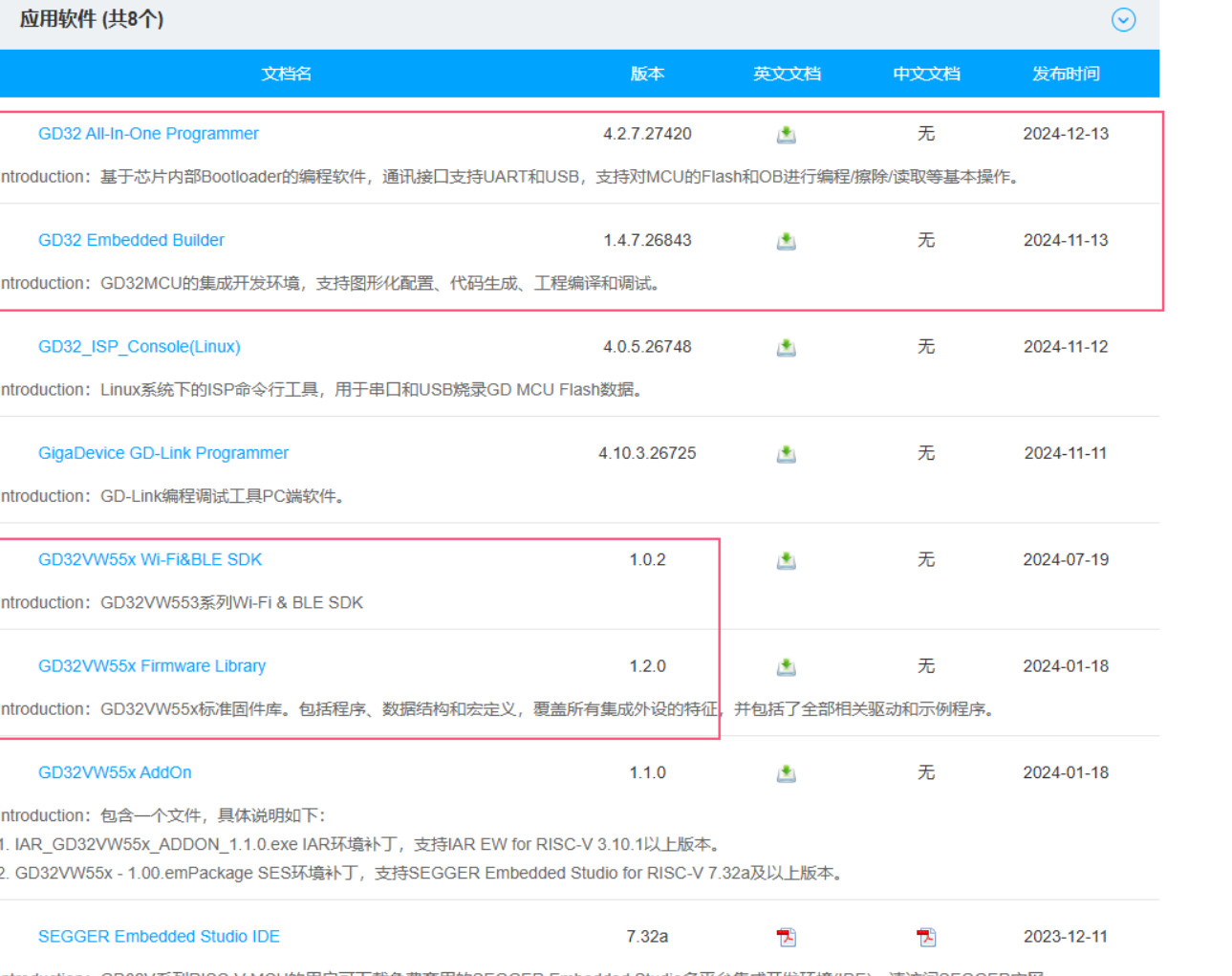This screenshot has height=976, width=1232.
Task: Click GigaDevice GD-Link Programmer download icon
Action: pyautogui.click(x=786, y=454)
